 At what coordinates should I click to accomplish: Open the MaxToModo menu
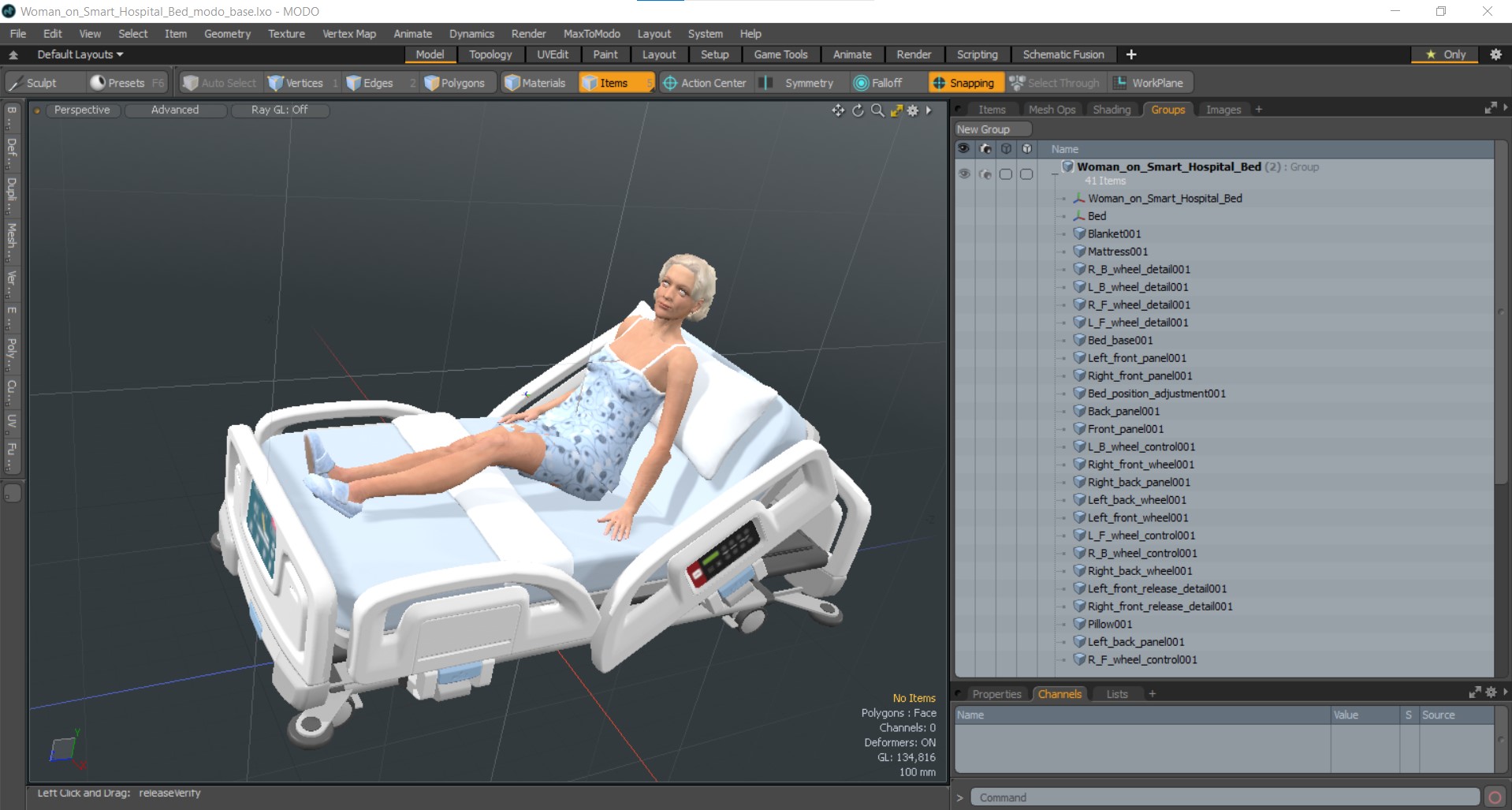tap(591, 34)
